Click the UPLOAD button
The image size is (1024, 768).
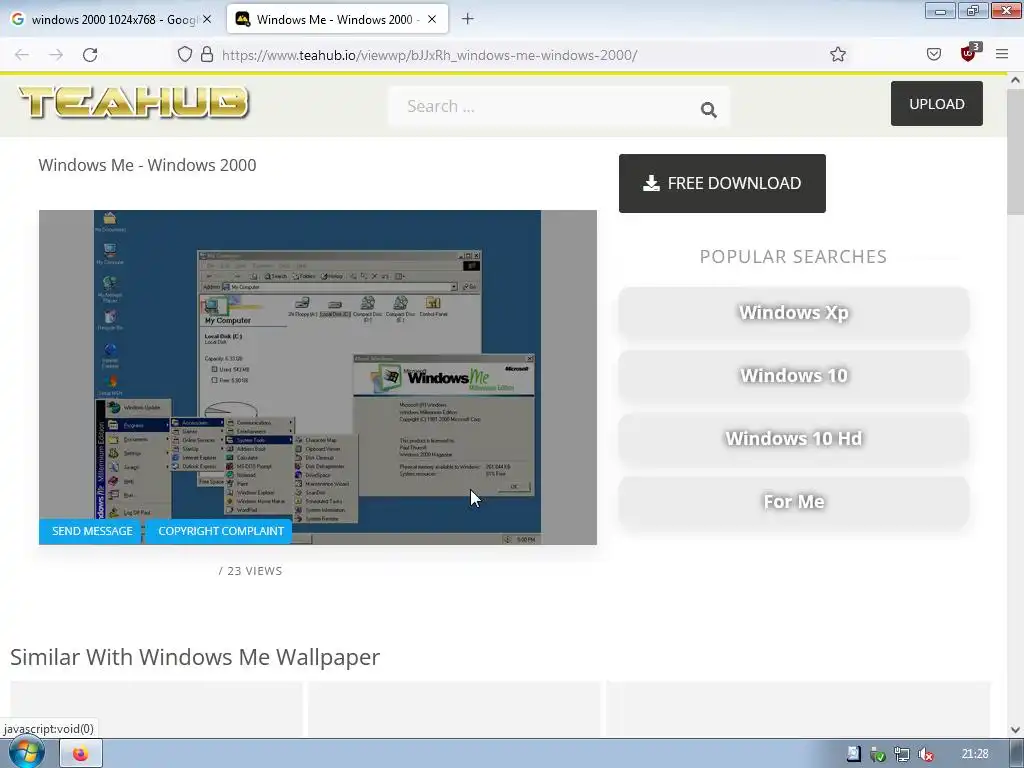click(x=936, y=104)
